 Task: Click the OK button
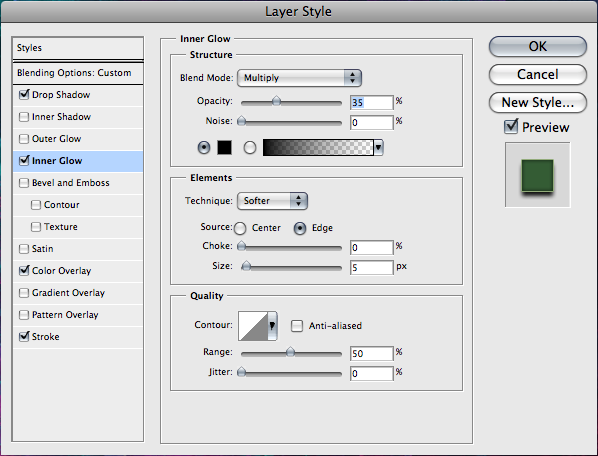click(x=538, y=47)
